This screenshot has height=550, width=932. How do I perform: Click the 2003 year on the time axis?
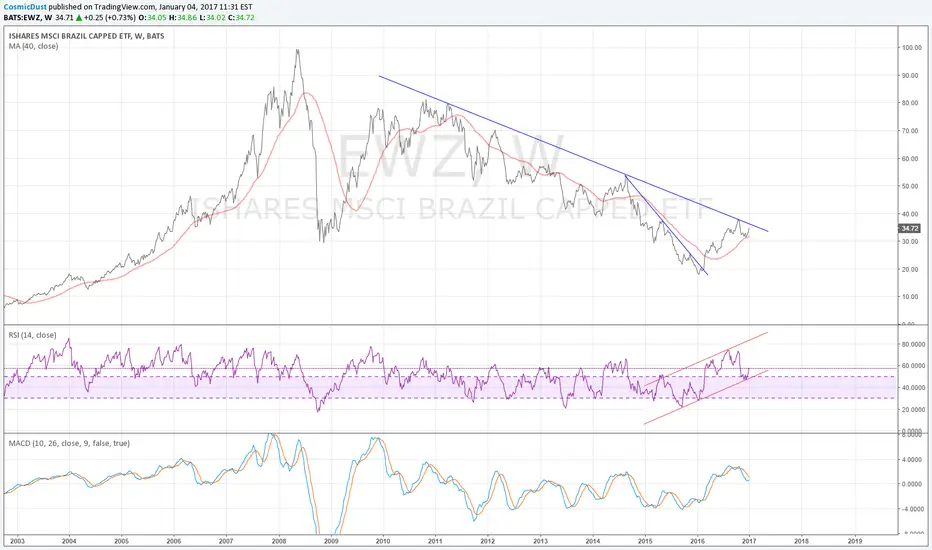(17, 541)
